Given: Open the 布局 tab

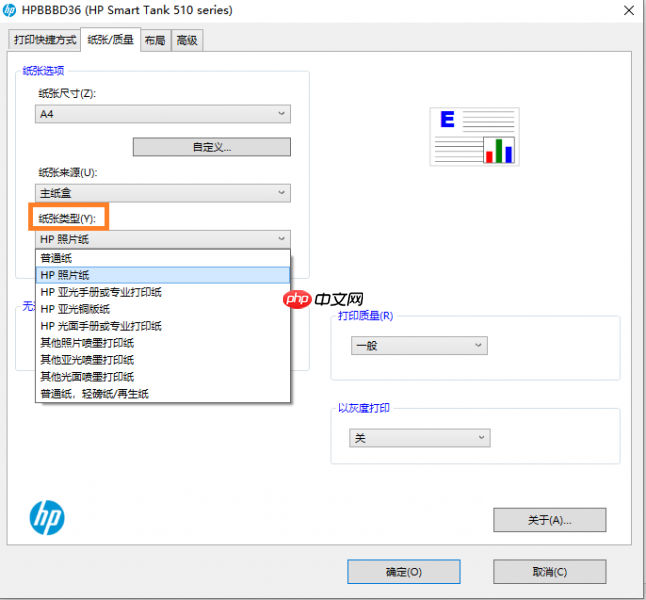Looking at the screenshot, I should click(x=155, y=40).
